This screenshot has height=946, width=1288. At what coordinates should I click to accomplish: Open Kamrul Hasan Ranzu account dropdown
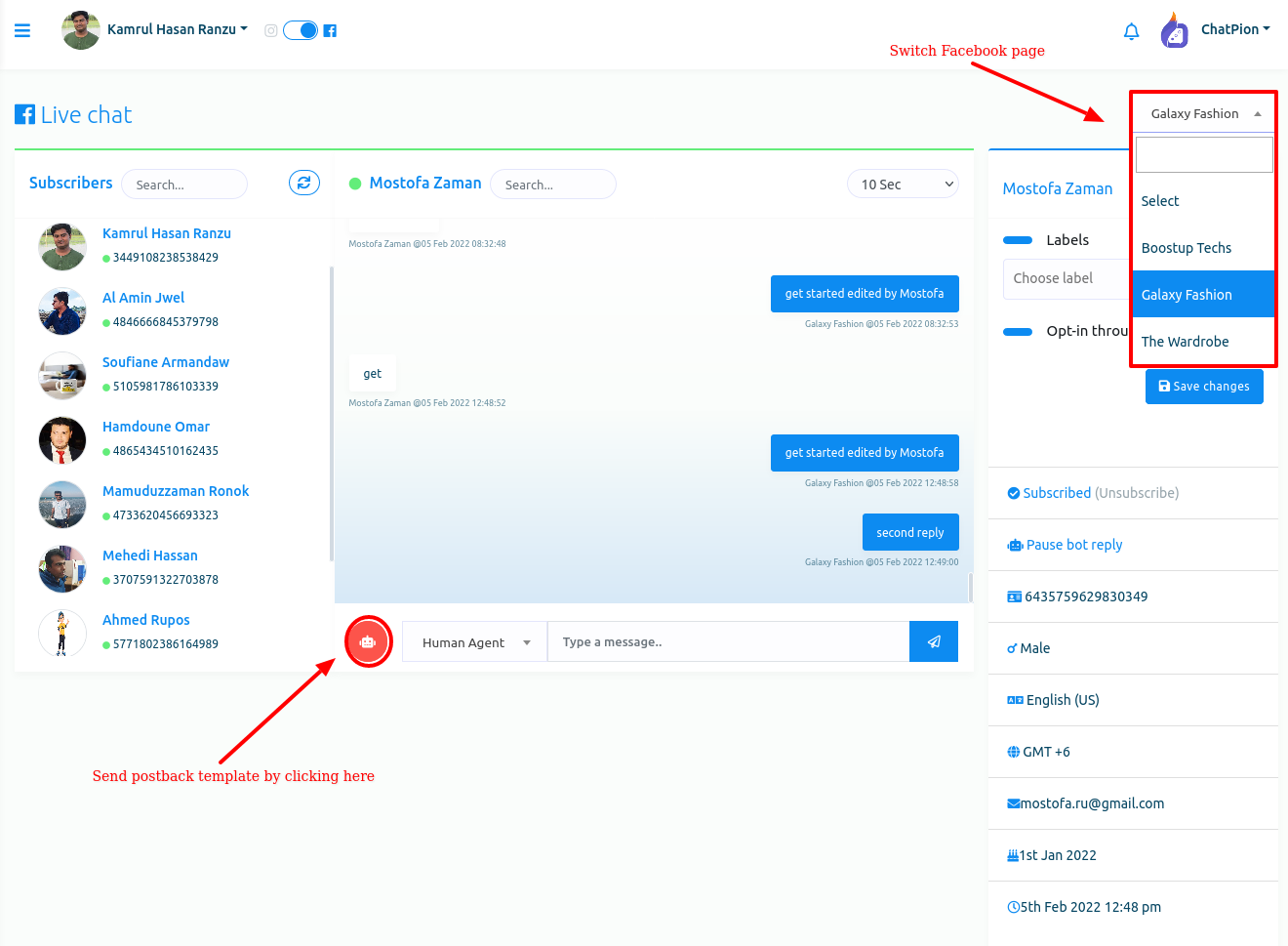(178, 29)
